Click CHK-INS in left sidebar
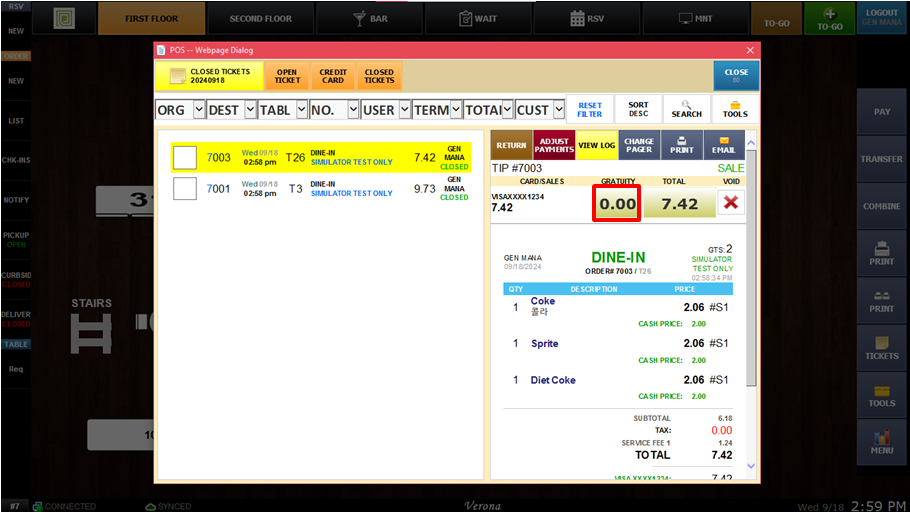This screenshot has height=512, width=910. tap(16, 160)
